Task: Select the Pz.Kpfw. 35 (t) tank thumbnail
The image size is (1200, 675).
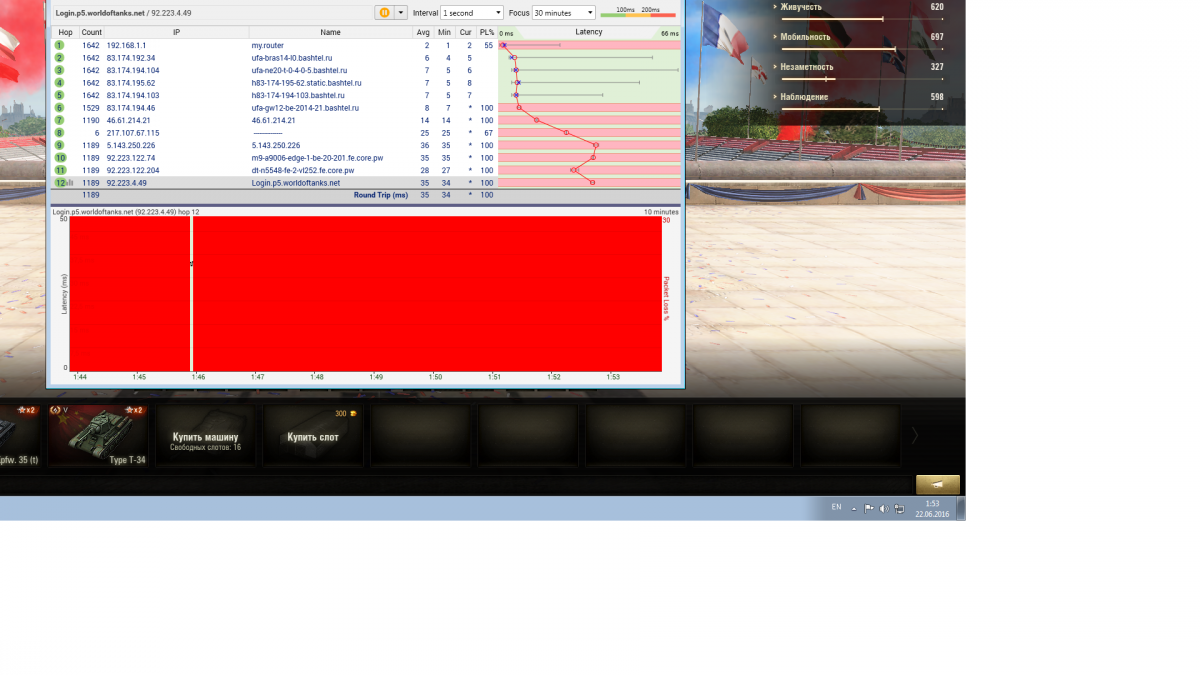Action: 20,435
